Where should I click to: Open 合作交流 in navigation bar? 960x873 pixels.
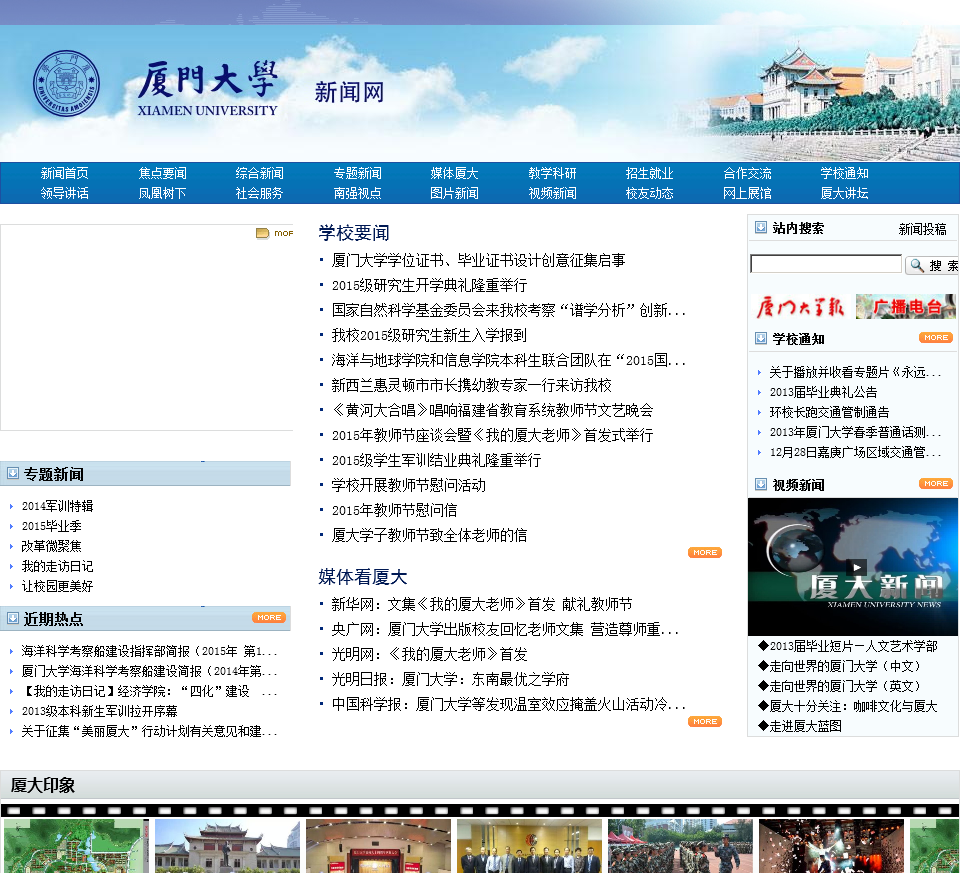(747, 173)
